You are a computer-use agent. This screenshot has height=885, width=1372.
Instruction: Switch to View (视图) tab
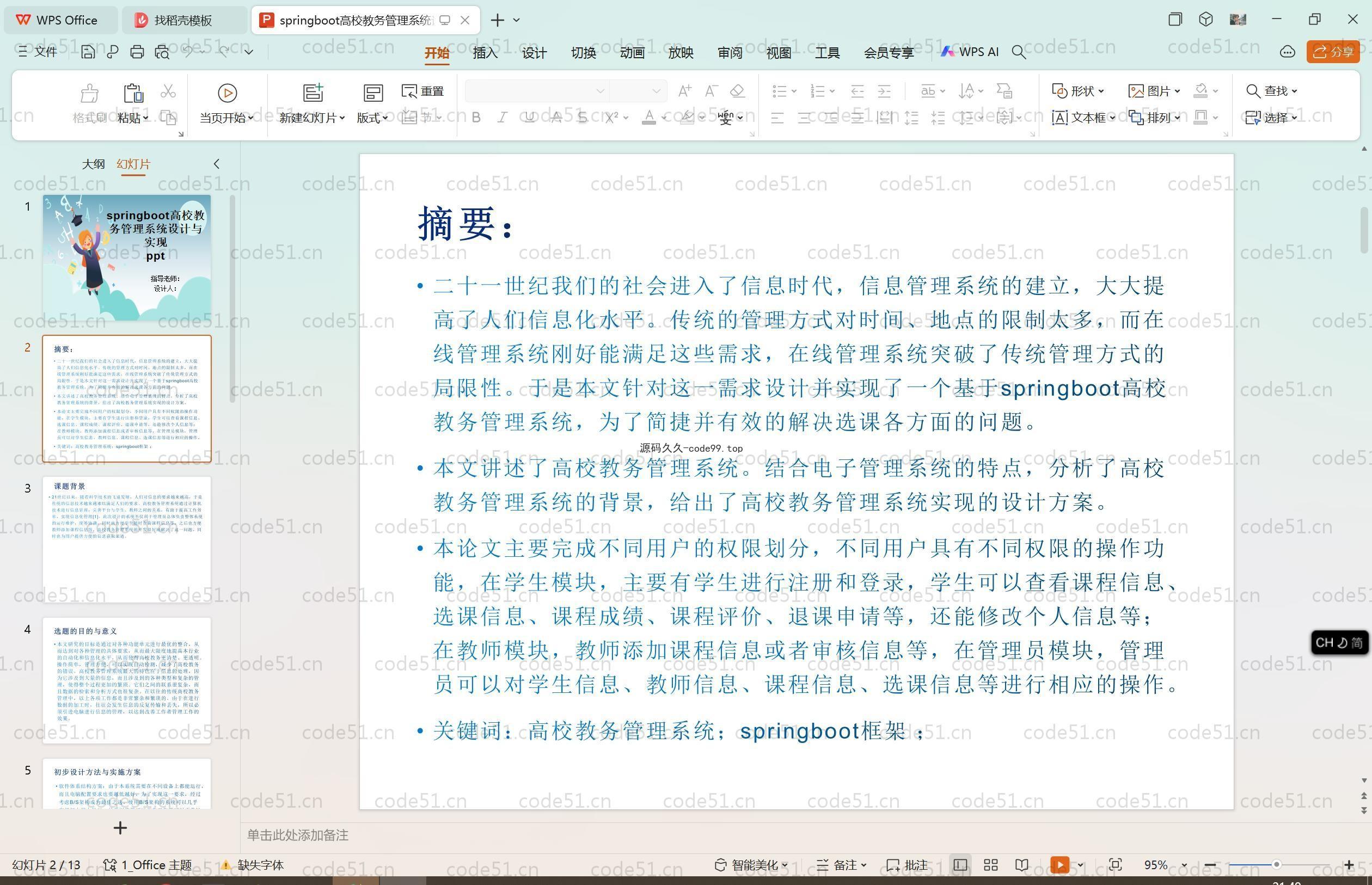coord(778,52)
